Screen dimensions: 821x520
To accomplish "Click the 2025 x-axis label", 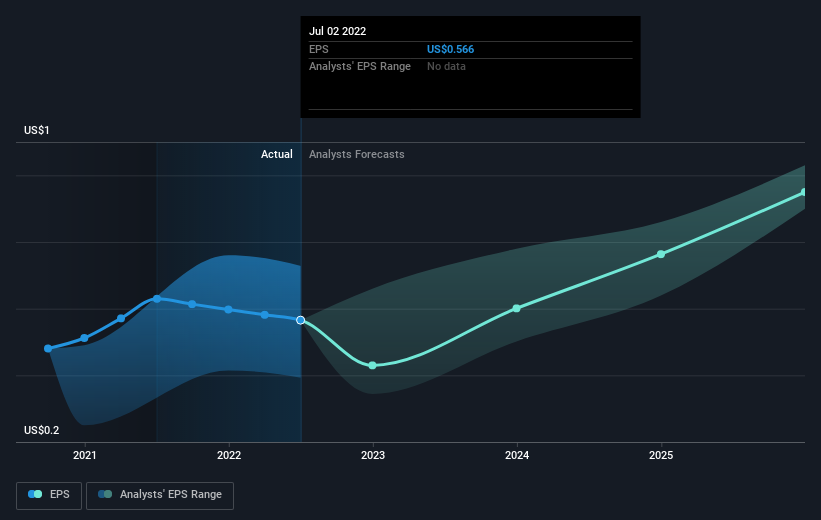I will click(x=661, y=455).
